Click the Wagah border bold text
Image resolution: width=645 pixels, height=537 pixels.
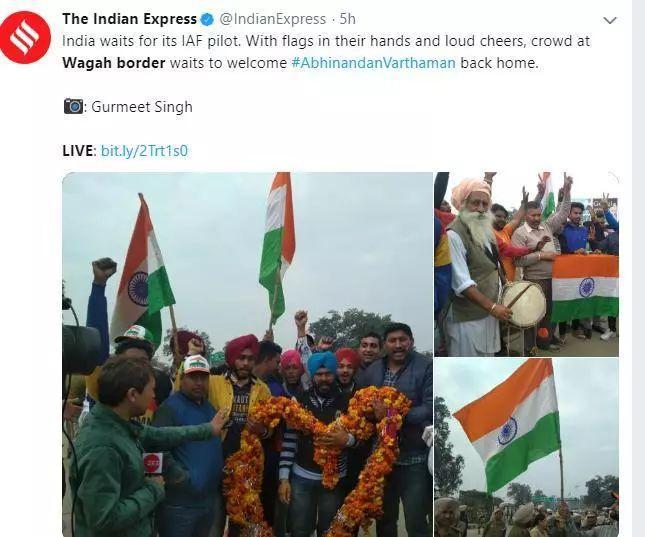114,63
